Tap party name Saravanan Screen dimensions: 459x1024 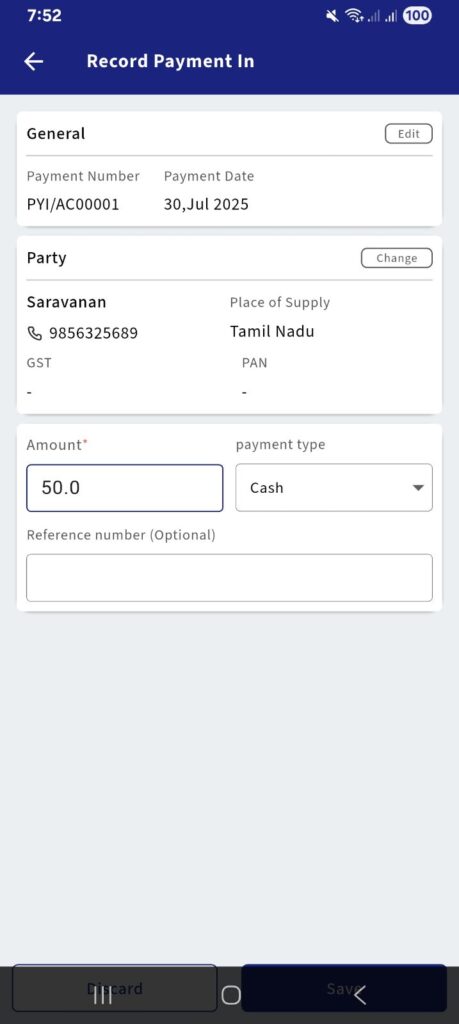pyautogui.click(x=67, y=302)
